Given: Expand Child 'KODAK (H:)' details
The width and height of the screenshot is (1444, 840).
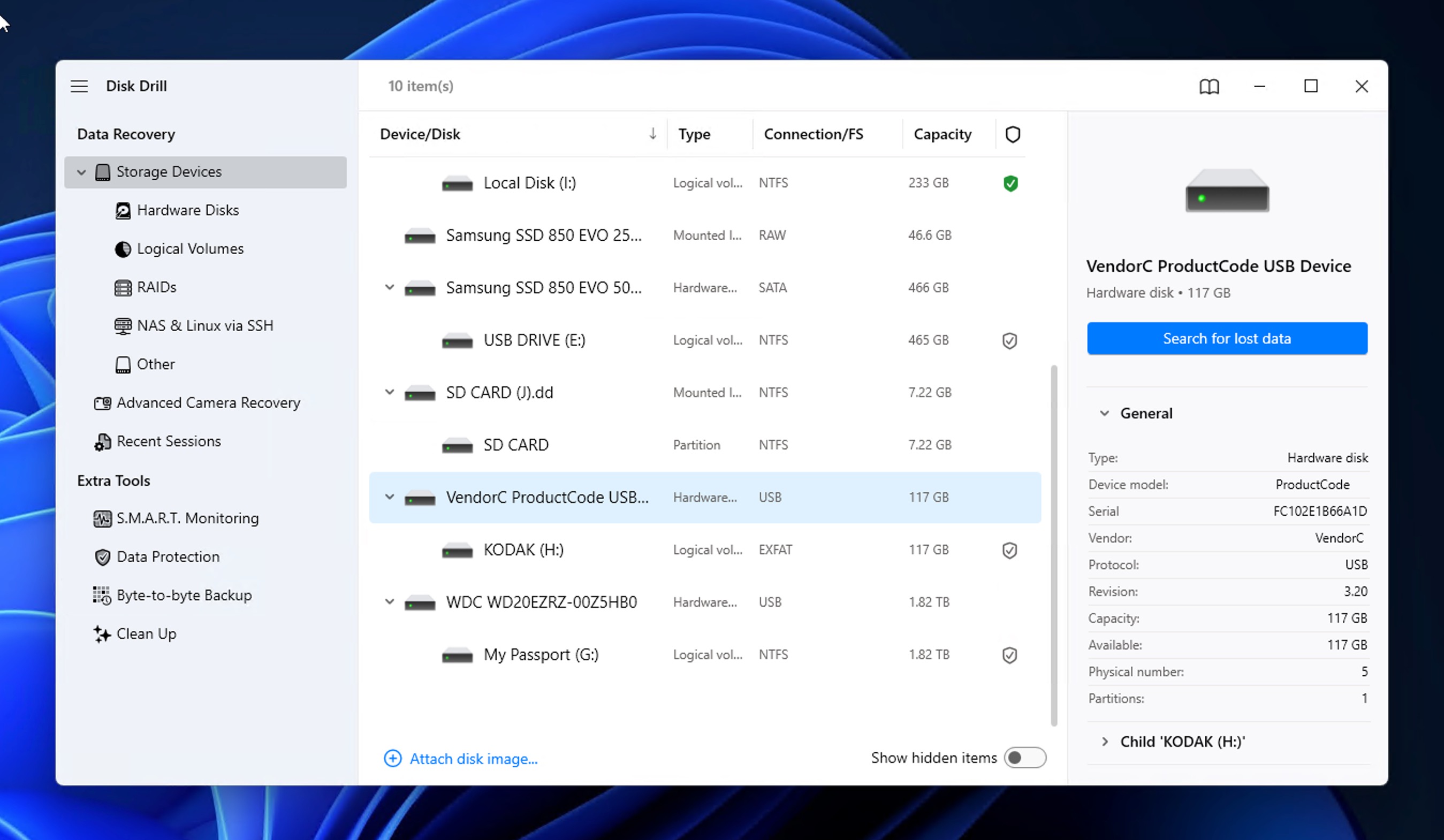Looking at the screenshot, I should (1105, 741).
